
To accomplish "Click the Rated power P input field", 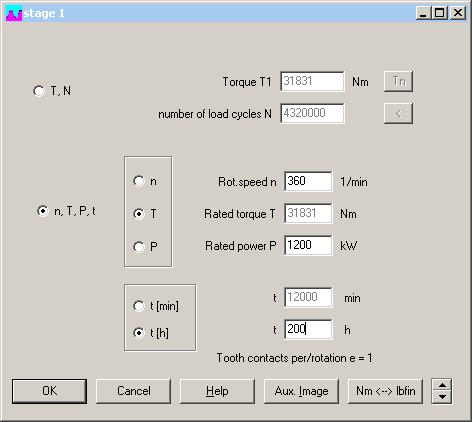I will click(308, 245).
